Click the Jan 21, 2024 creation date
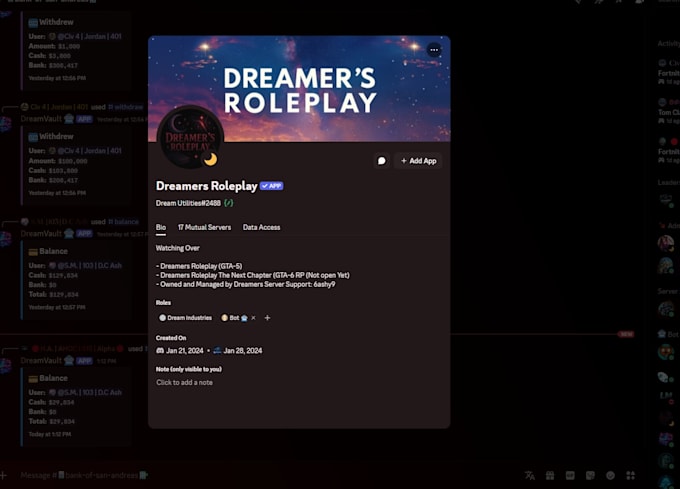The height and width of the screenshot is (489, 680). click(185, 350)
